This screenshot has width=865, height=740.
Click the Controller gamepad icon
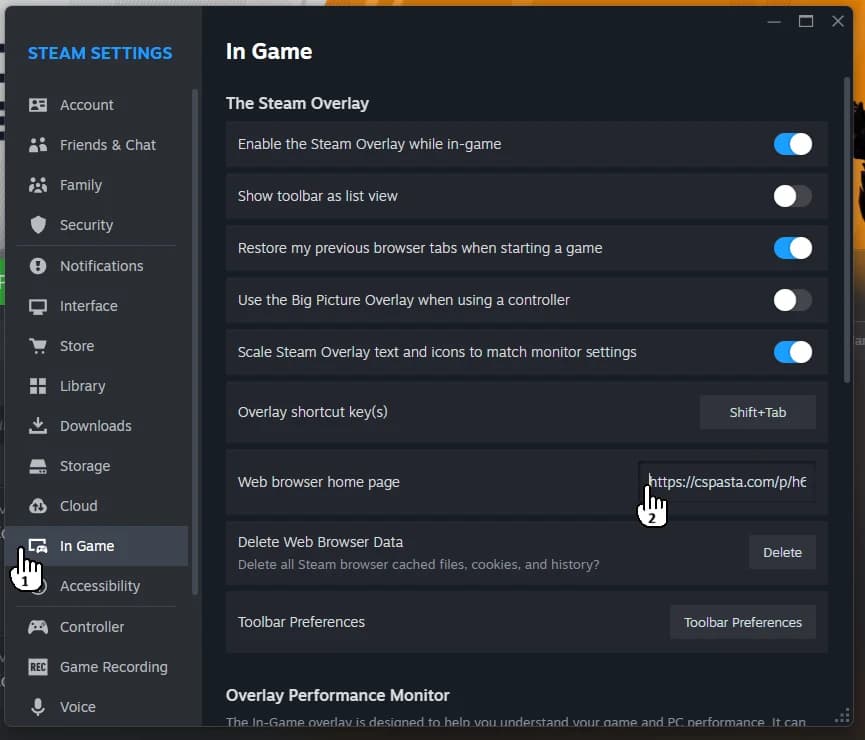[x=38, y=627]
